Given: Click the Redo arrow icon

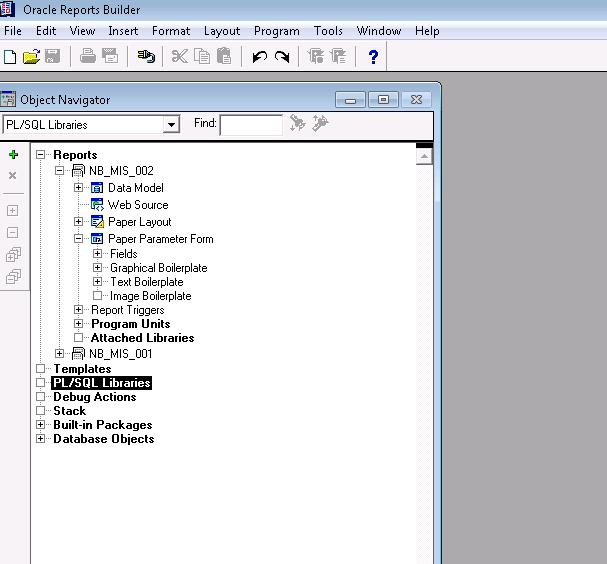Looking at the screenshot, I should coord(282,57).
